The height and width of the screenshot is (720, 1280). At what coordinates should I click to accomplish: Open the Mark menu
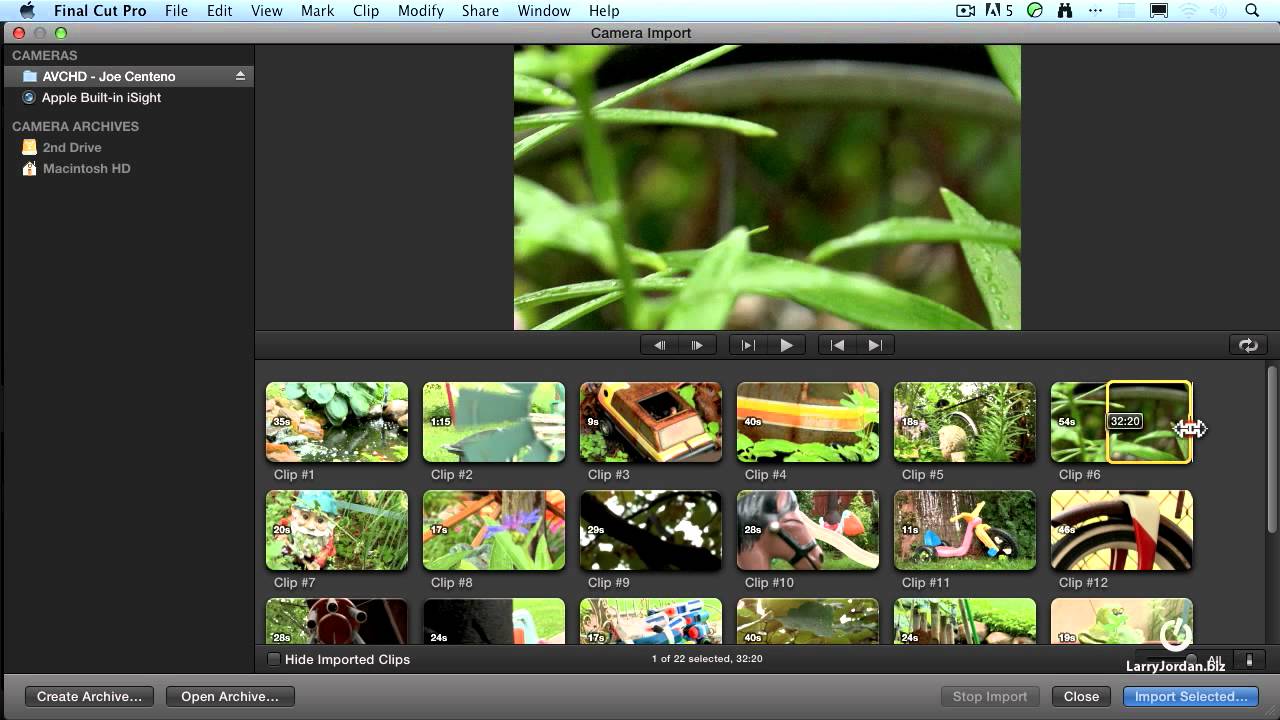click(317, 11)
